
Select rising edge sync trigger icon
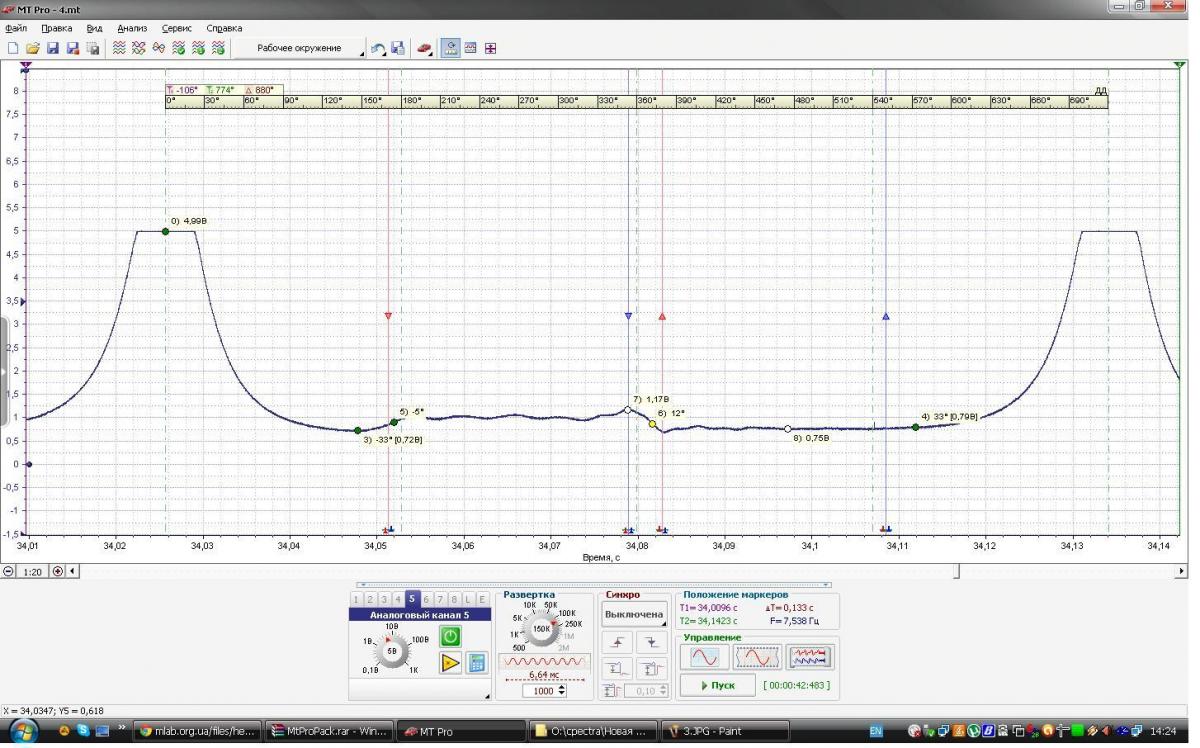tap(618, 642)
